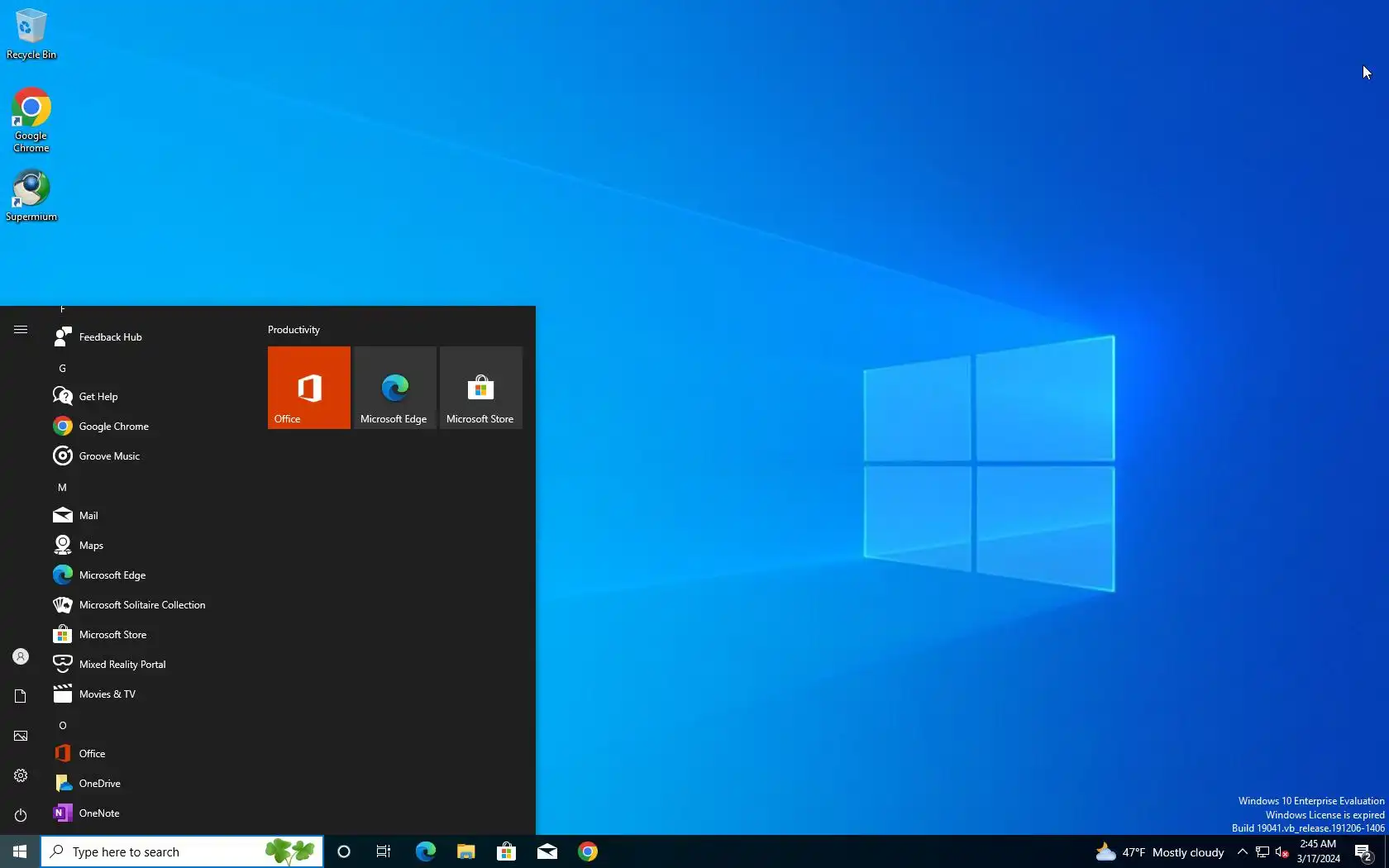Open the Power options in Start

tap(21, 815)
